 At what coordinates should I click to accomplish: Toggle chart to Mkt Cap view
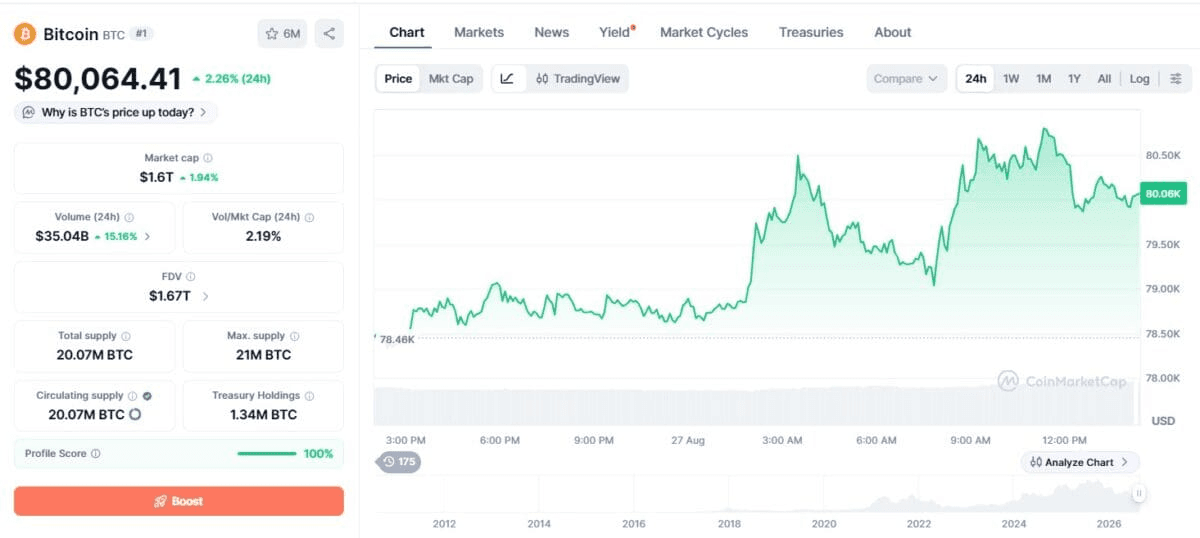click(451, 79)
